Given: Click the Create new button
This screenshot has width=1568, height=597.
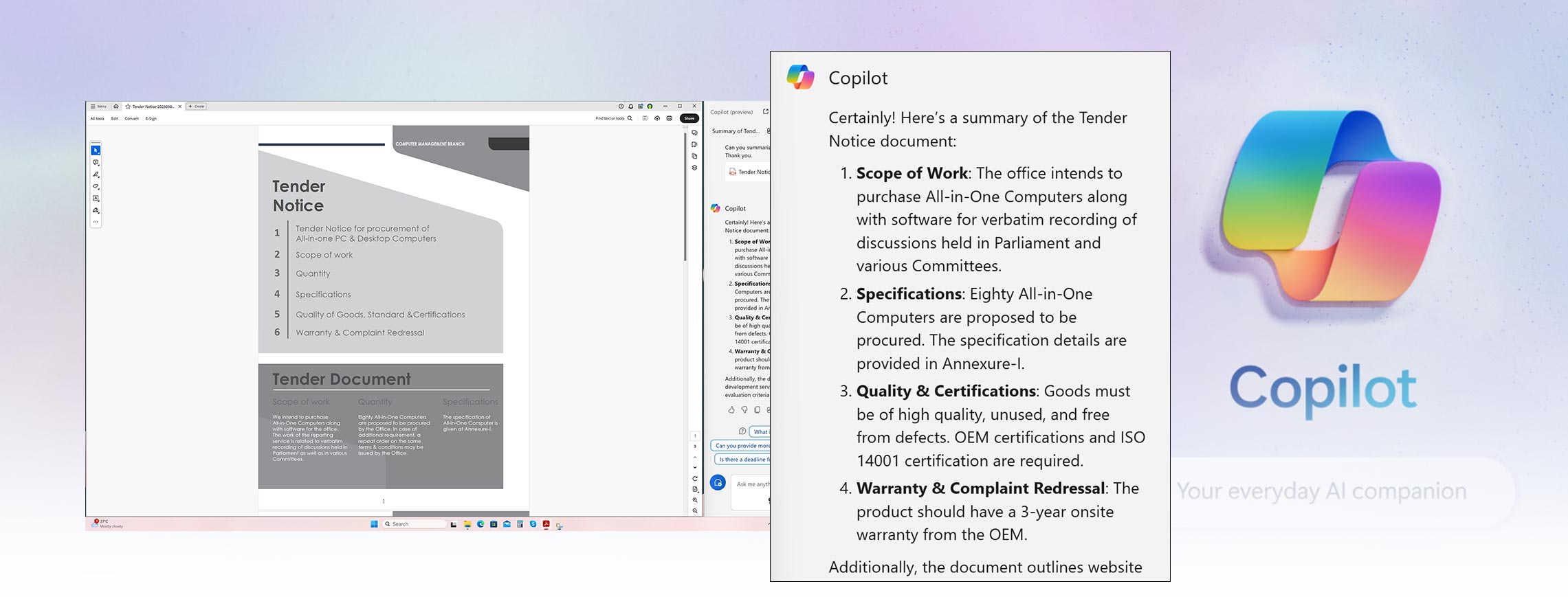Looking at the screenshot, I should 197,106.
